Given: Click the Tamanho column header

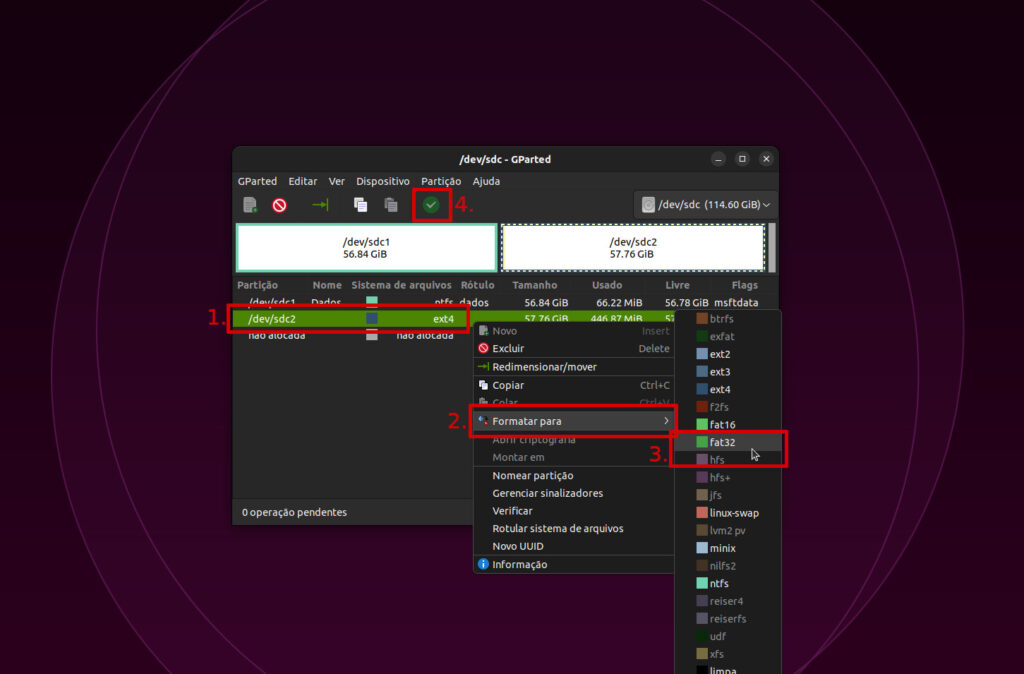Looking at the screenshot, I should click(x=534, y=285).
